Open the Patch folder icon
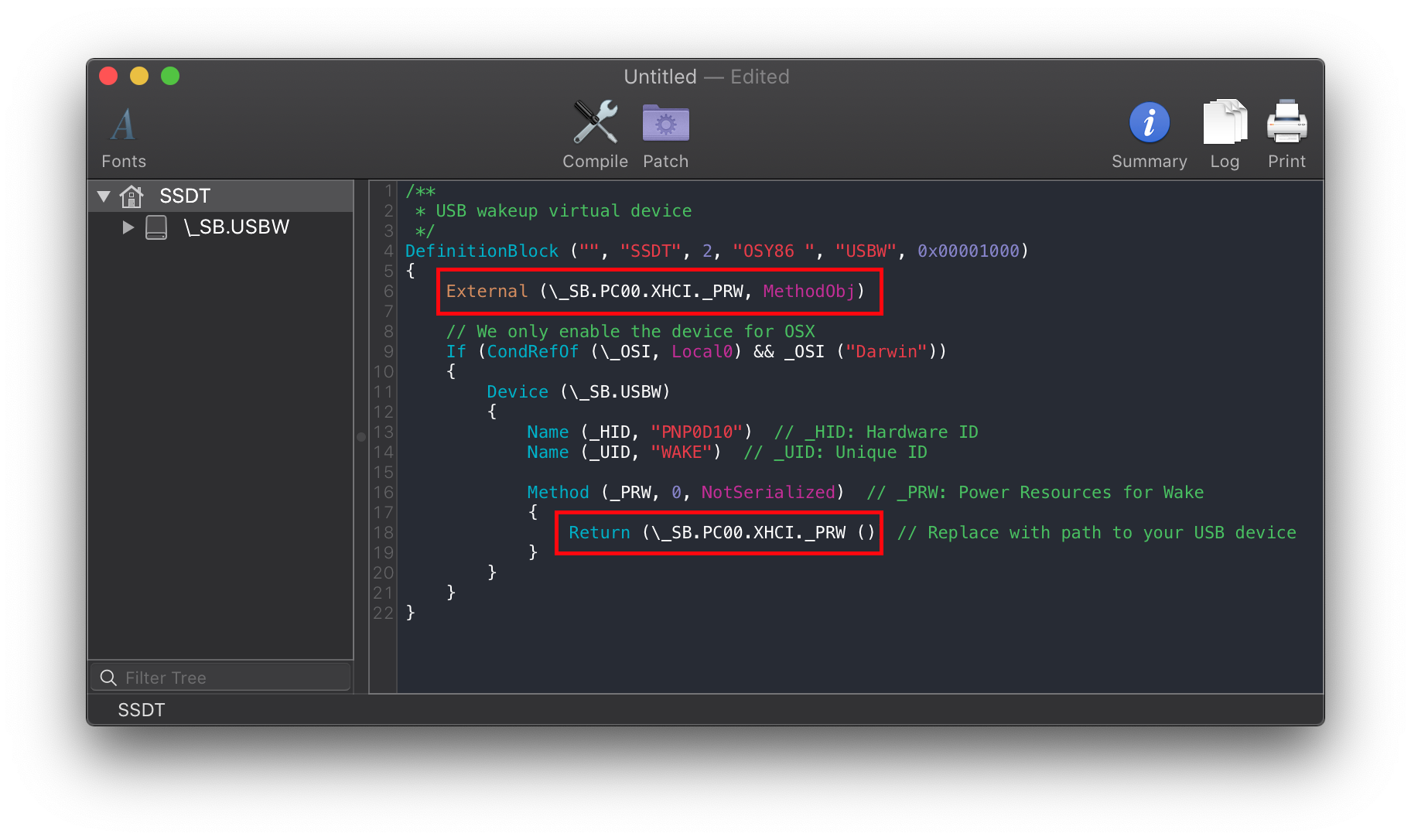Screen dimensions: 1411x840 coord(665,123)
